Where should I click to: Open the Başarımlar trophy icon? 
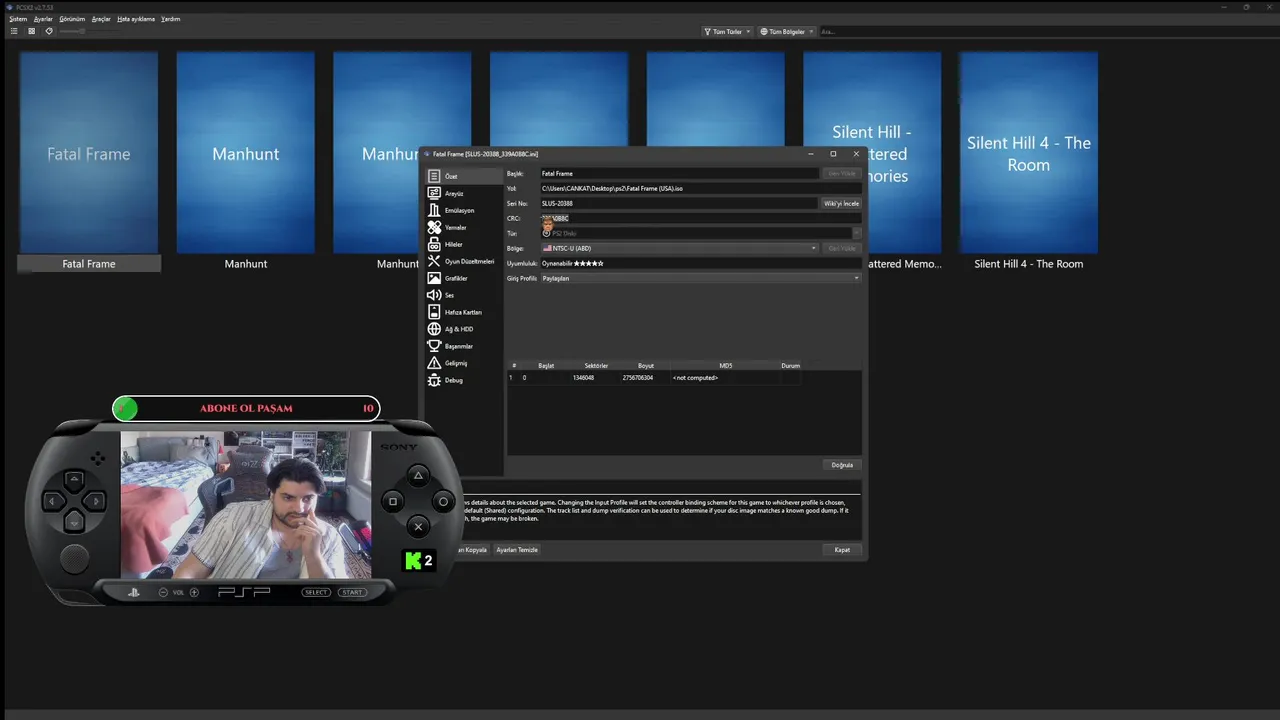tap(434, 346)
